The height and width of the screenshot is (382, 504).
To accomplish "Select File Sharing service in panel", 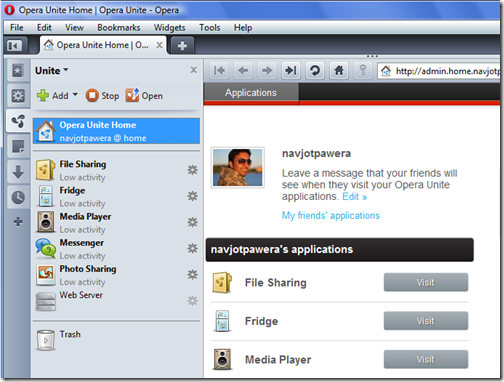I will point(116,170).
